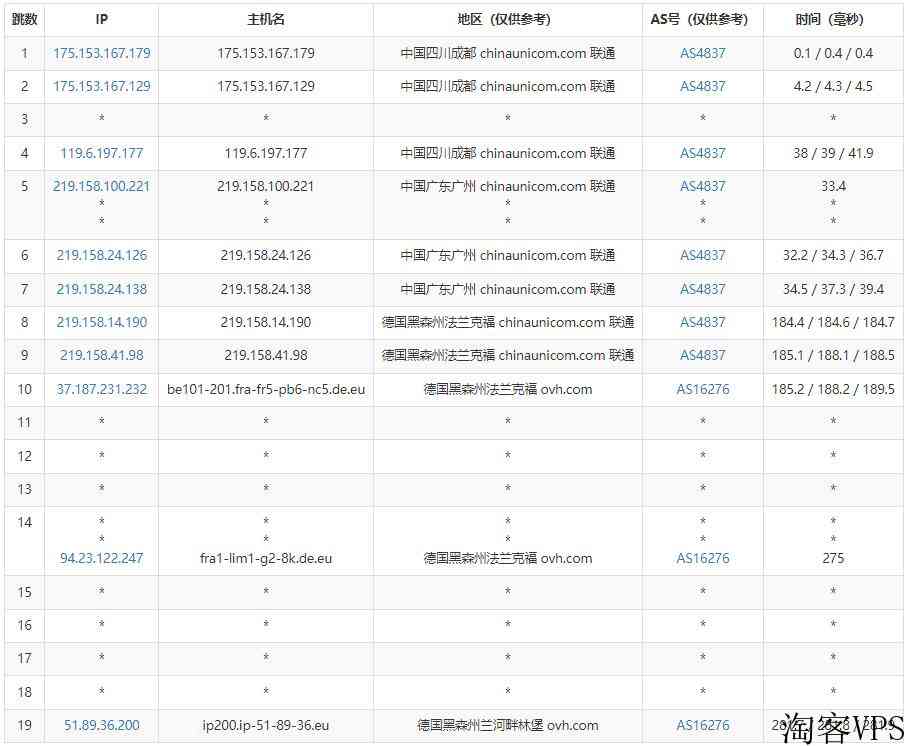Screen dimensions: 905x746
Task: Open the 219.158.24.138 IP link in hop 7
Action: pyautogui.click(x=102, y=289)
